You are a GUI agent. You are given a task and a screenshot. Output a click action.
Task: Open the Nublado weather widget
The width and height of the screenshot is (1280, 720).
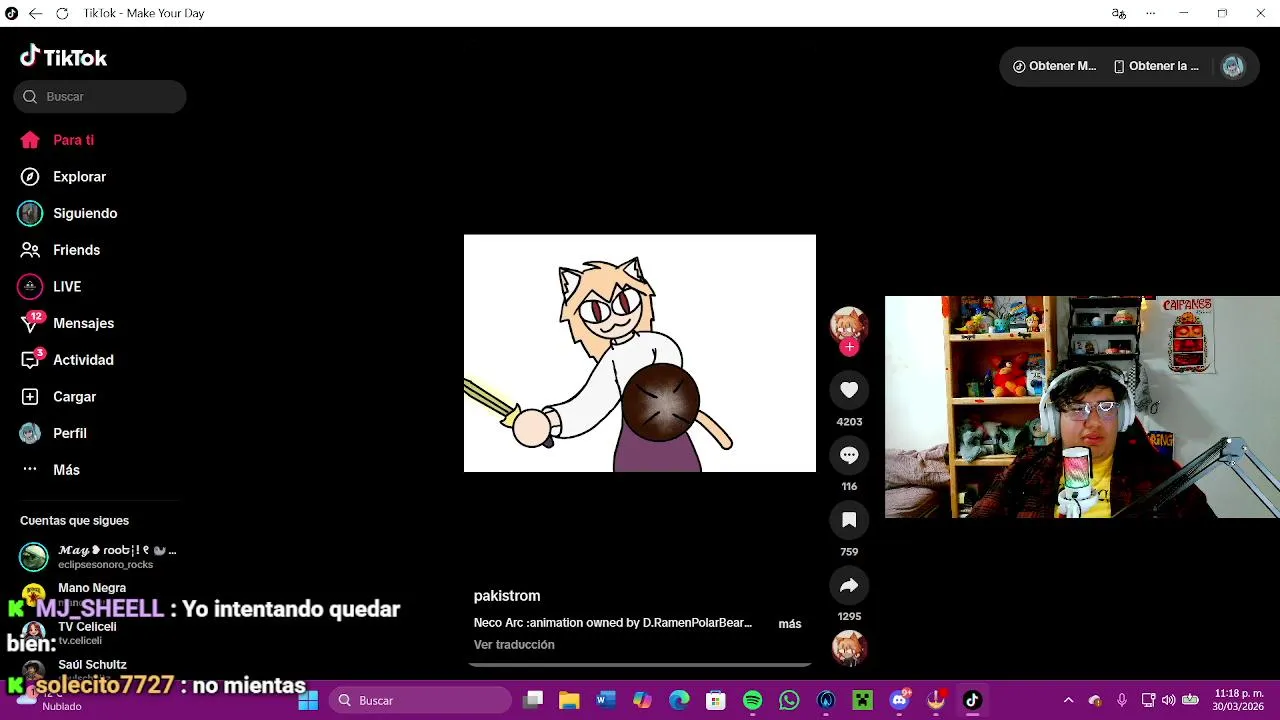click(50, 700)
